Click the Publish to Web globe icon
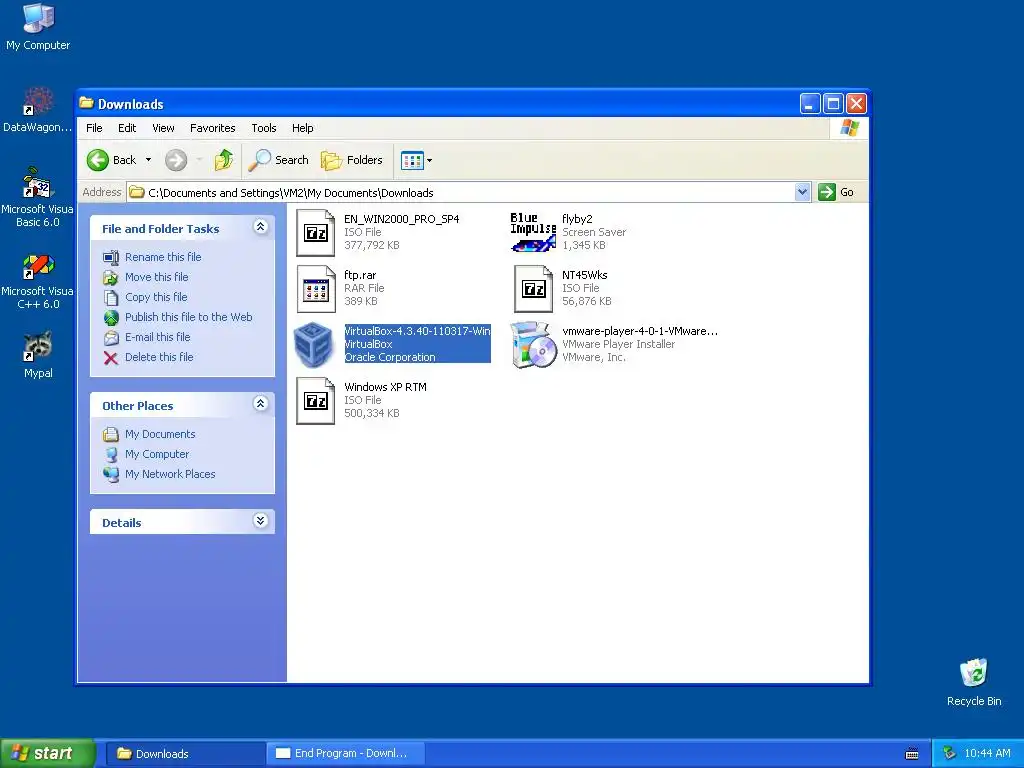Viewport: 1024px width, 768px height. pos(111,317)
